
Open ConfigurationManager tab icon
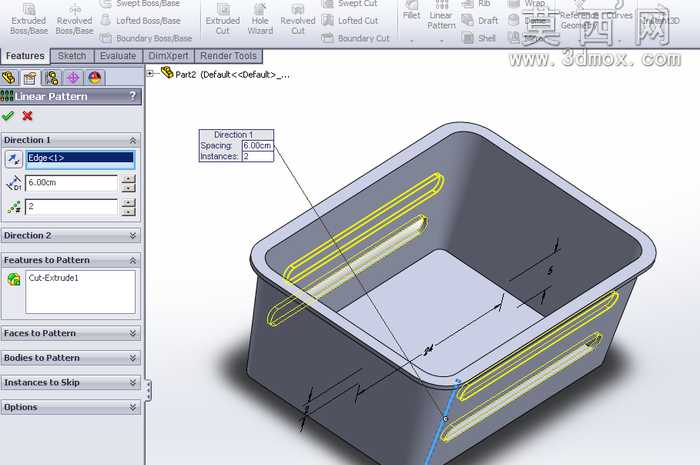click(52, 78)
